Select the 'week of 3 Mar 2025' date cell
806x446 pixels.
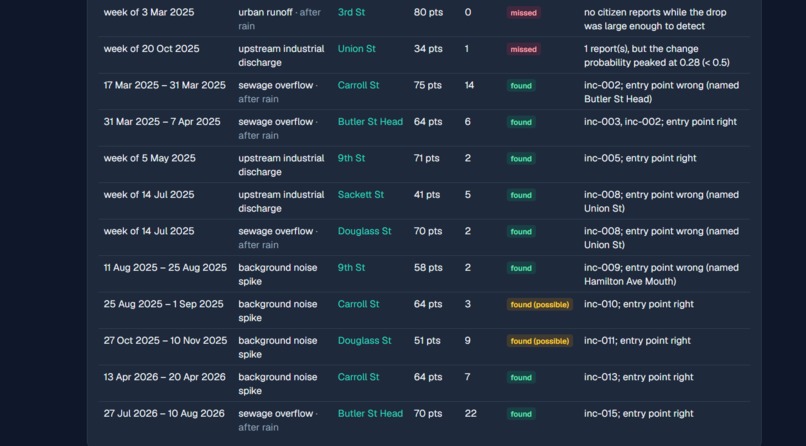point(149,12)
